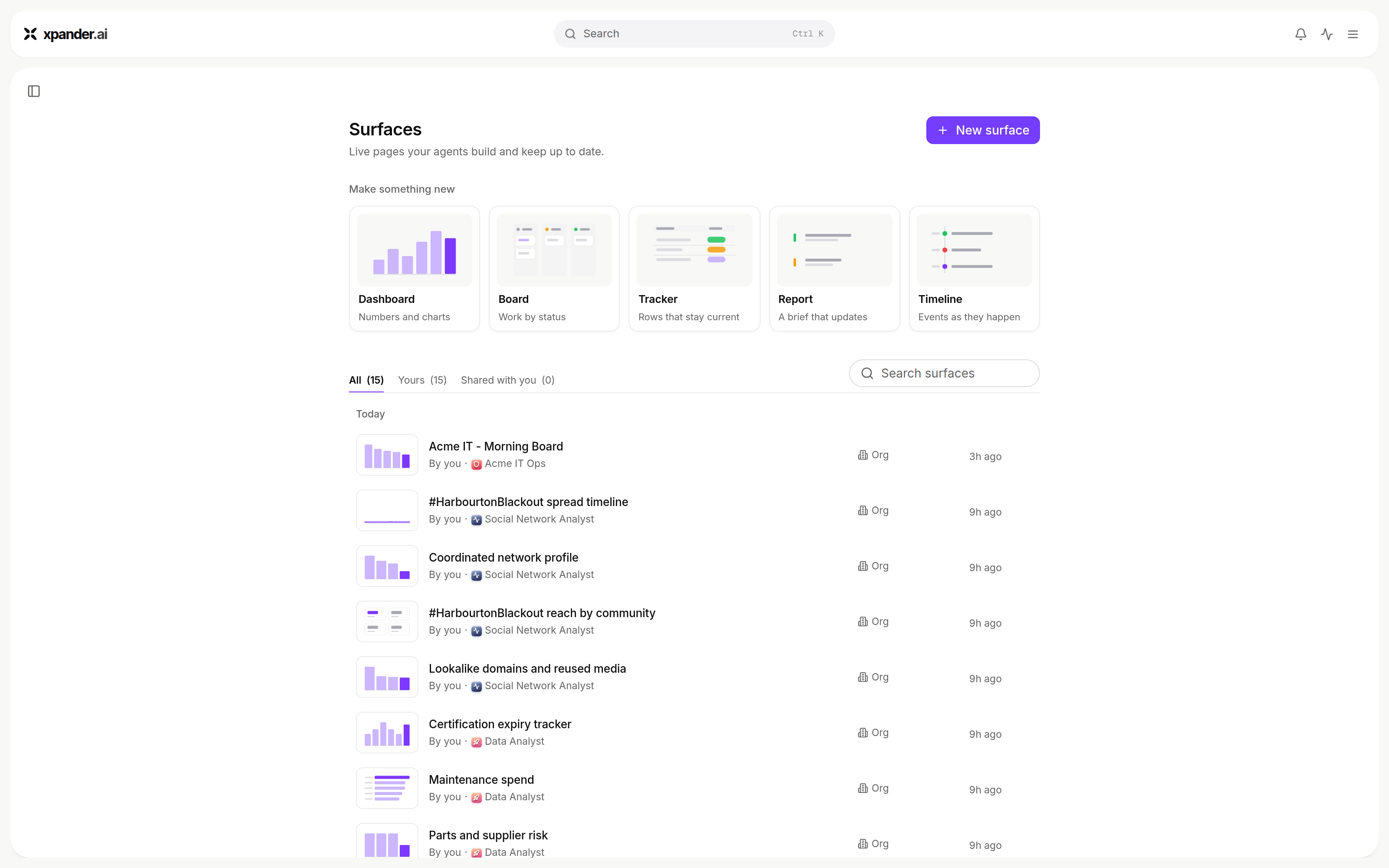The image size is (1389, 868).
Task: Open Acme IT - Morning Board thumbnail
Action: [x=387, y=455]
